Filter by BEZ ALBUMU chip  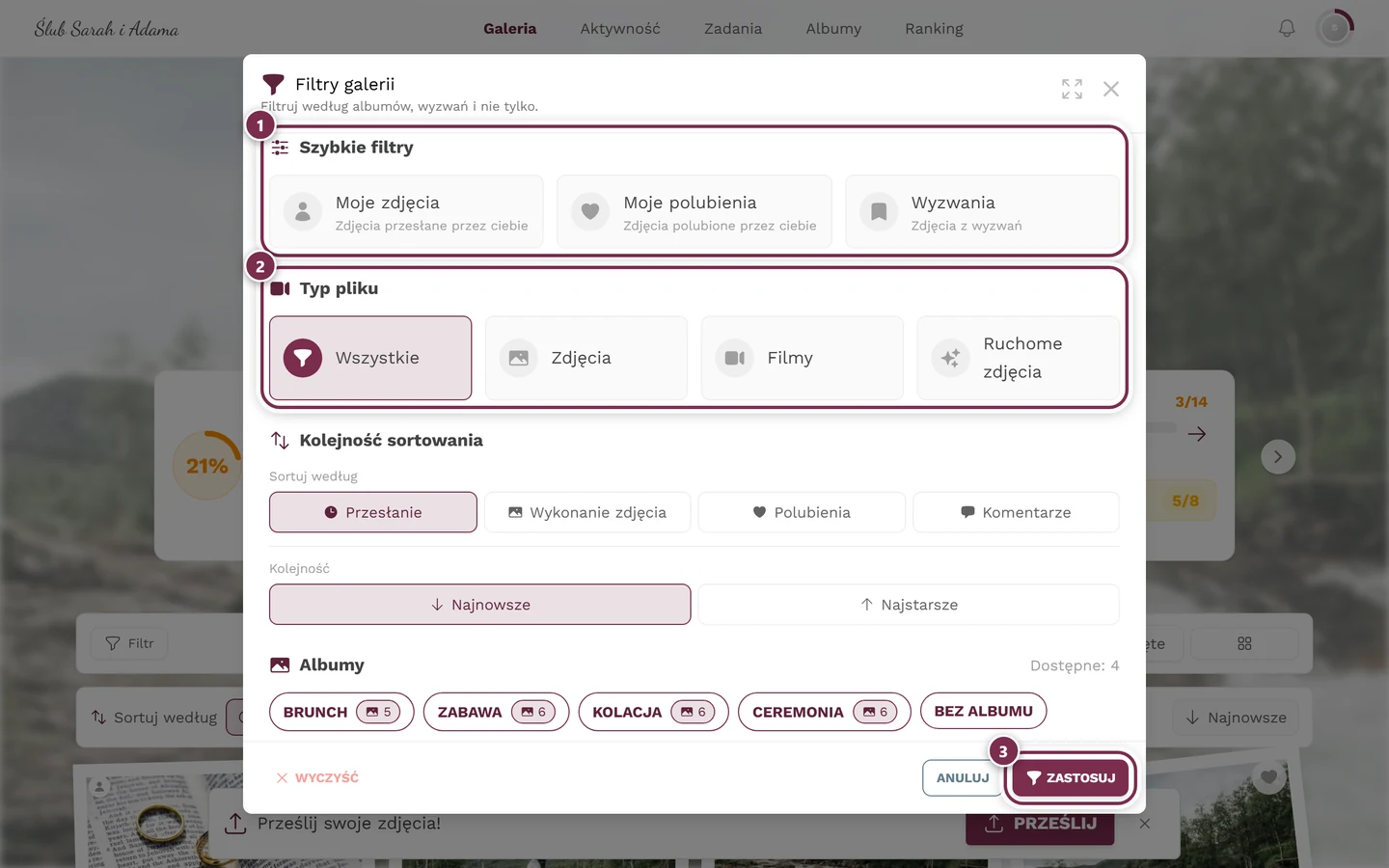click(983, 711)
